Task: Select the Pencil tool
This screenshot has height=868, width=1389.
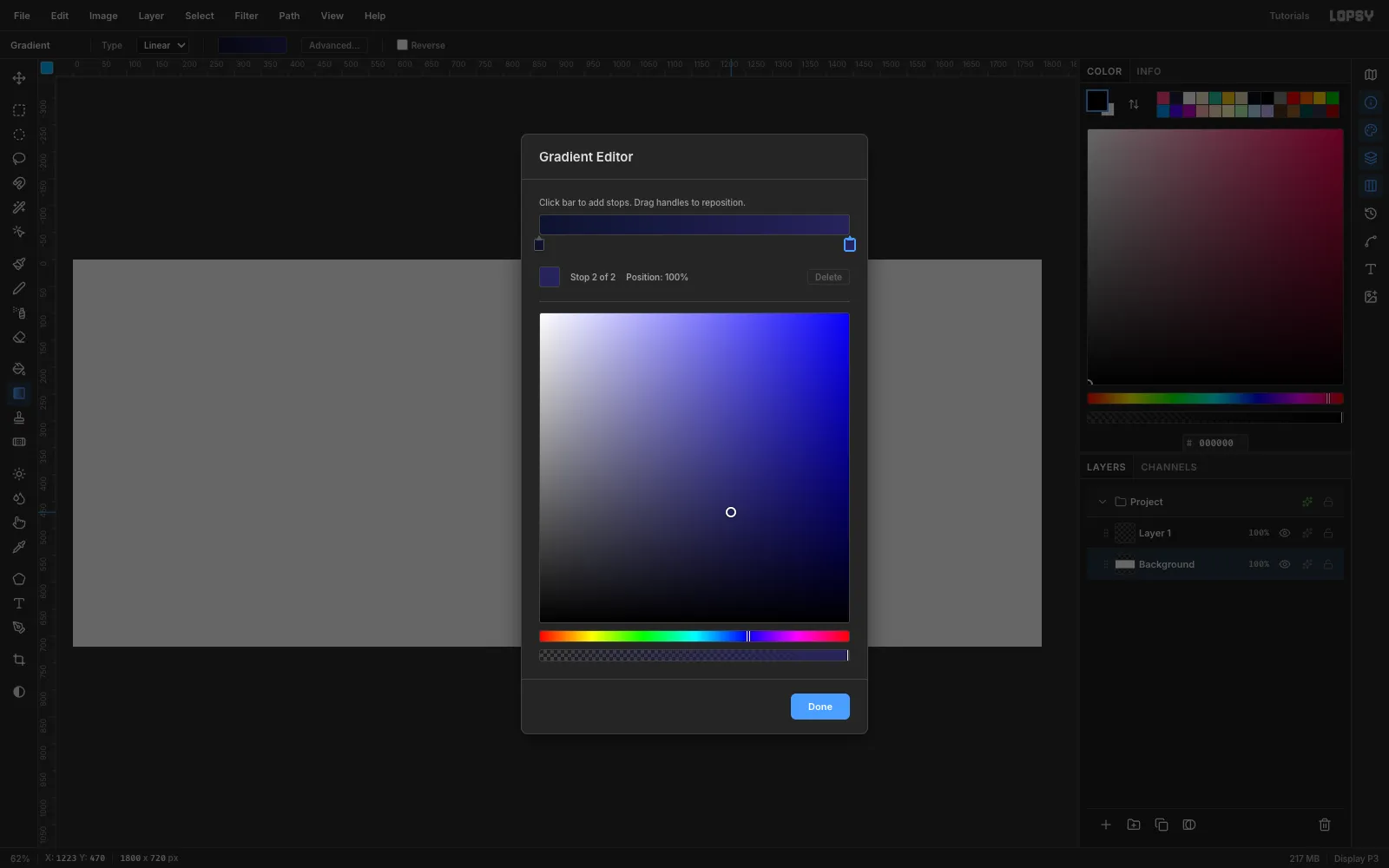Action: coord(18,288)
